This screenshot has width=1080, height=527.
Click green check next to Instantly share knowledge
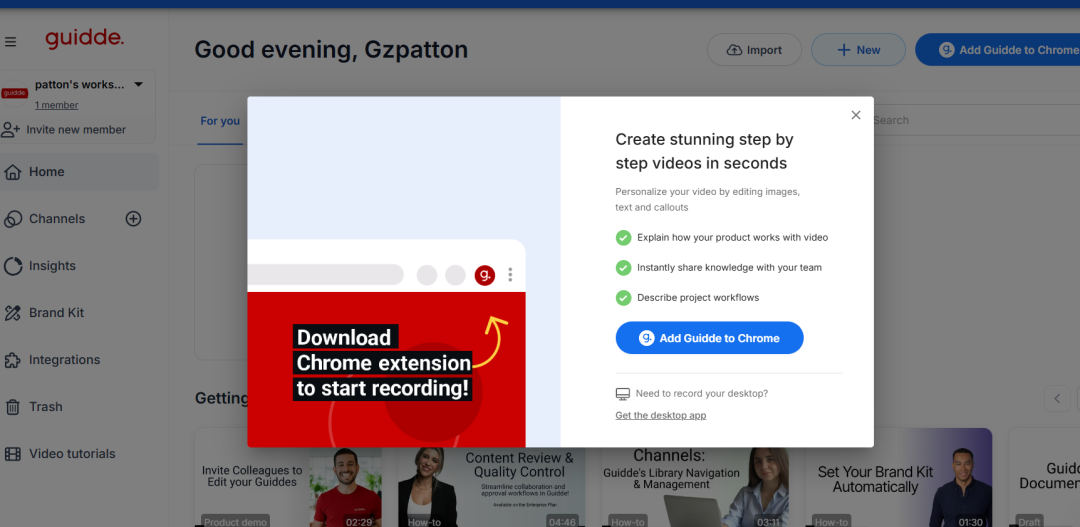point(623,267)
